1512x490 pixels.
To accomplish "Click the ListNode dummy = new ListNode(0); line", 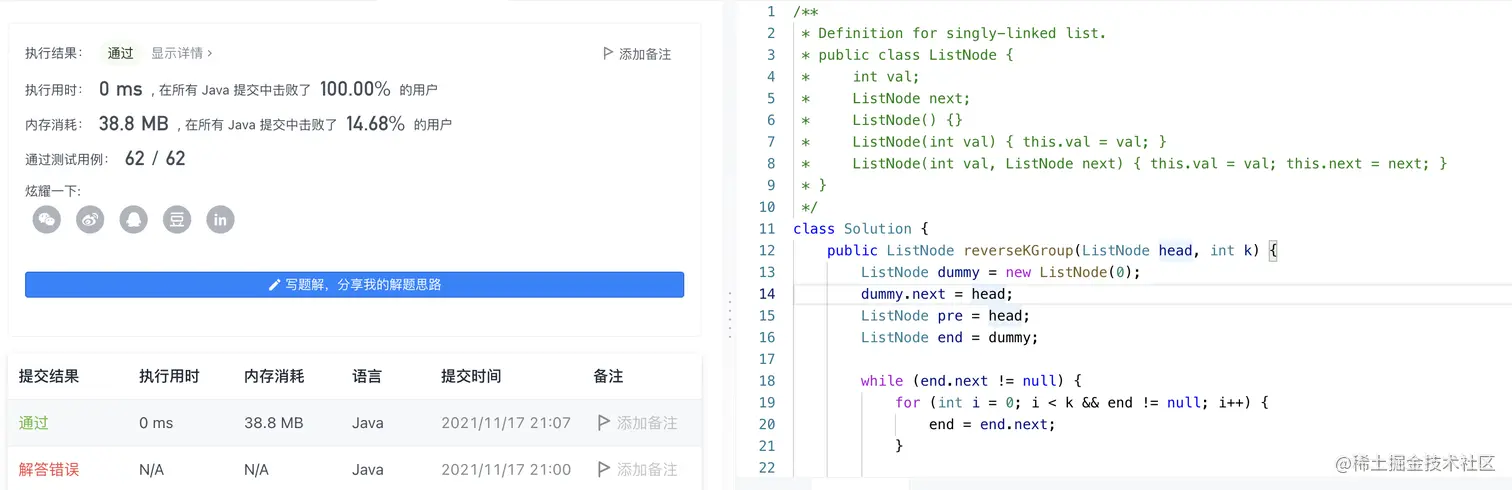I will pos(1001,272).
